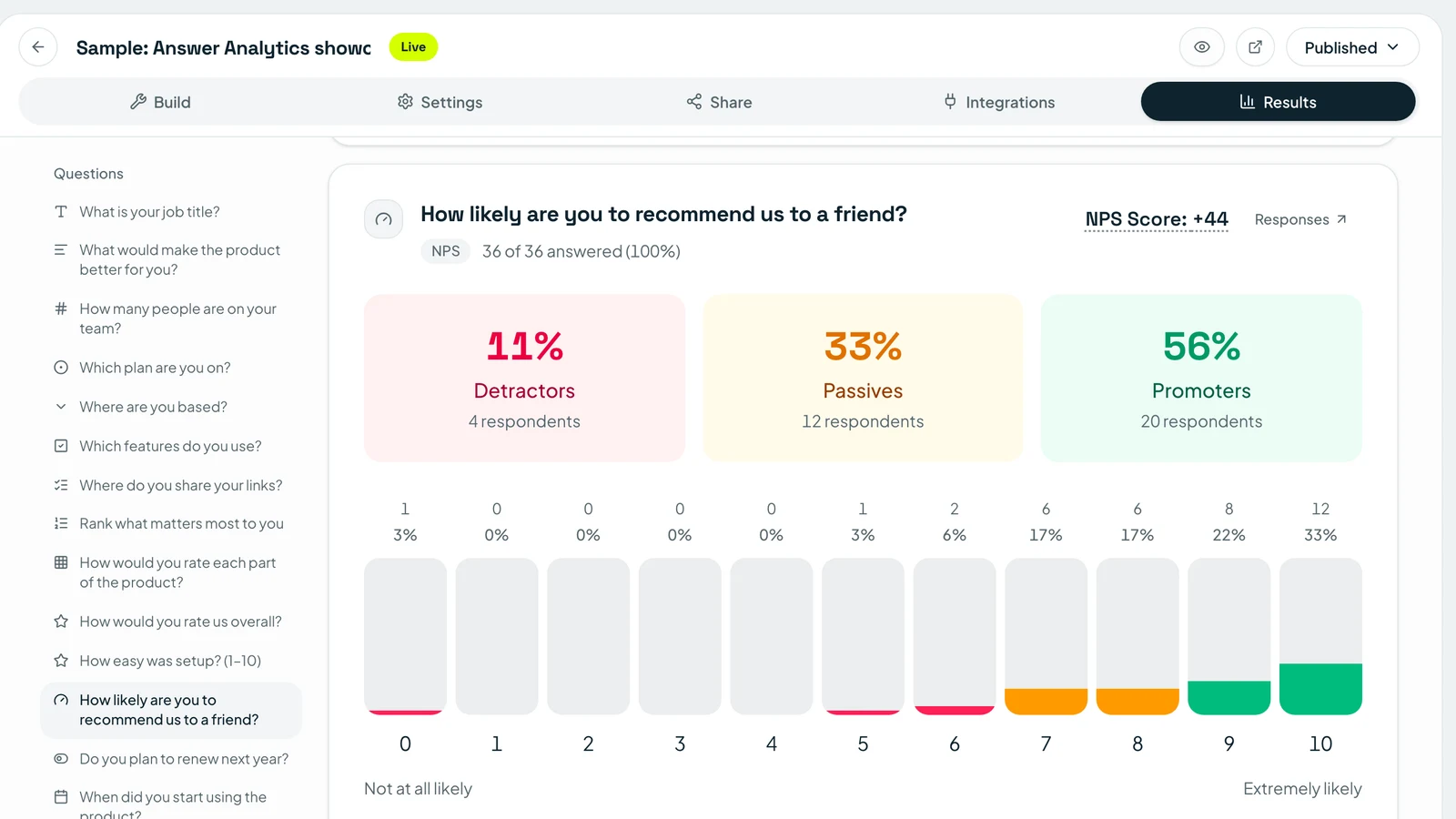Click the bar for score 6
Screen dimensions: 1456x819
tap(955, 636)
